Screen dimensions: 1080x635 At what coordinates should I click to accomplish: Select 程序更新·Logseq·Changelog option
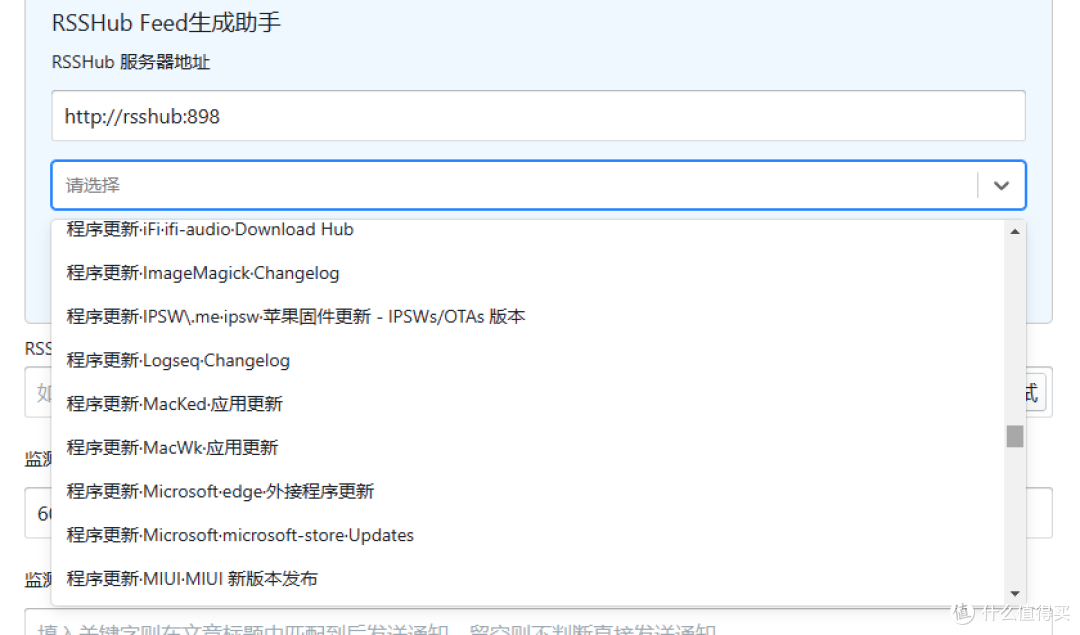[x=528, y=361]
